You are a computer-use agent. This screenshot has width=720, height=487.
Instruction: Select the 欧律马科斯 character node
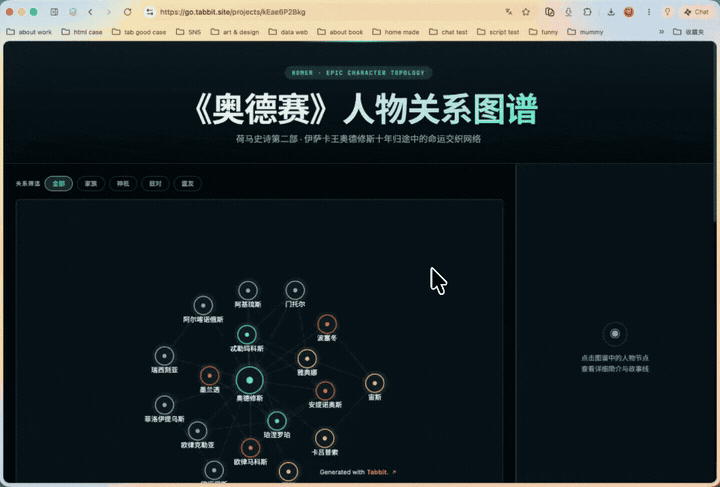pyautogui.click(x=250, y=448)
